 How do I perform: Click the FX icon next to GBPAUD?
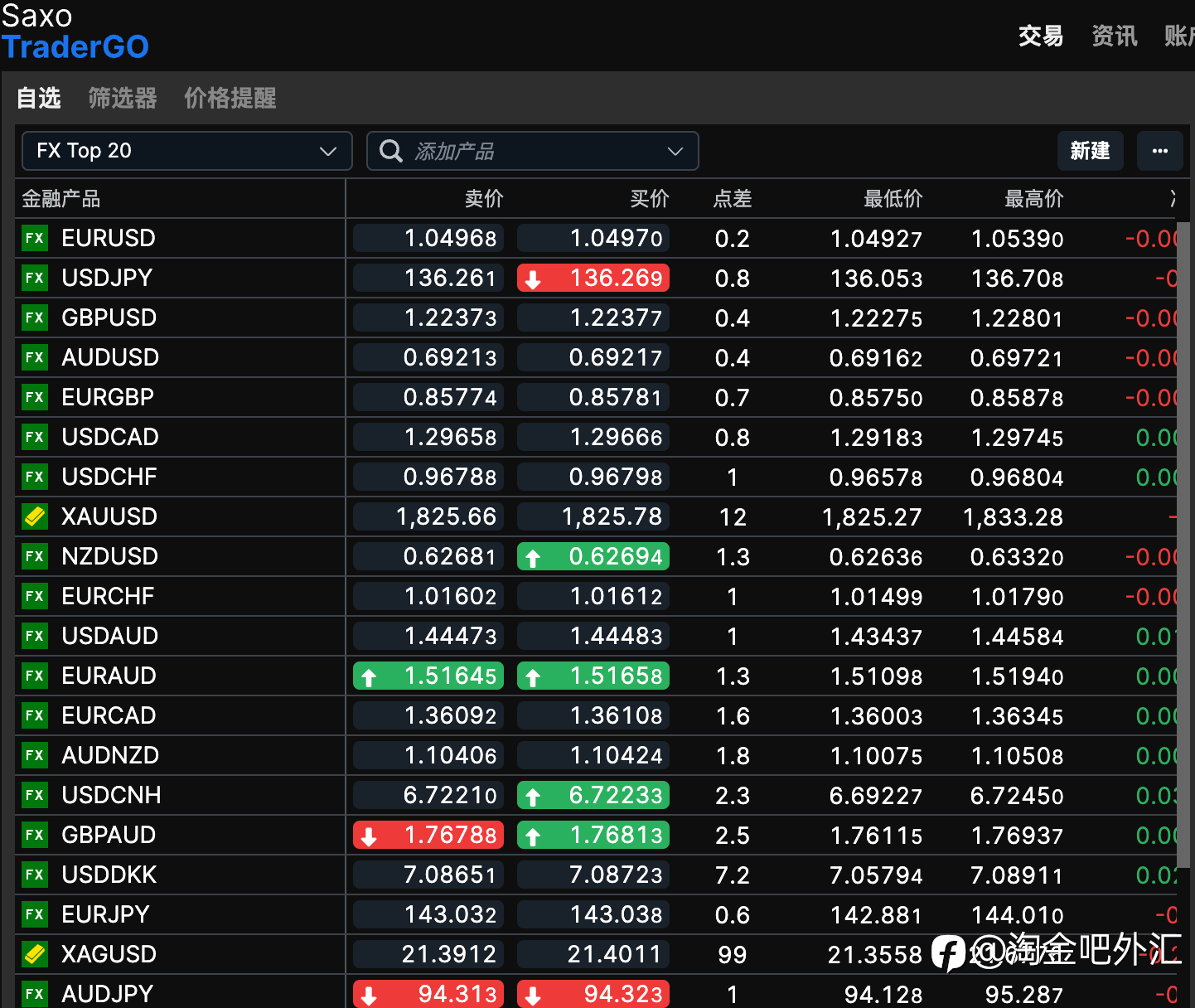[35, 835]
